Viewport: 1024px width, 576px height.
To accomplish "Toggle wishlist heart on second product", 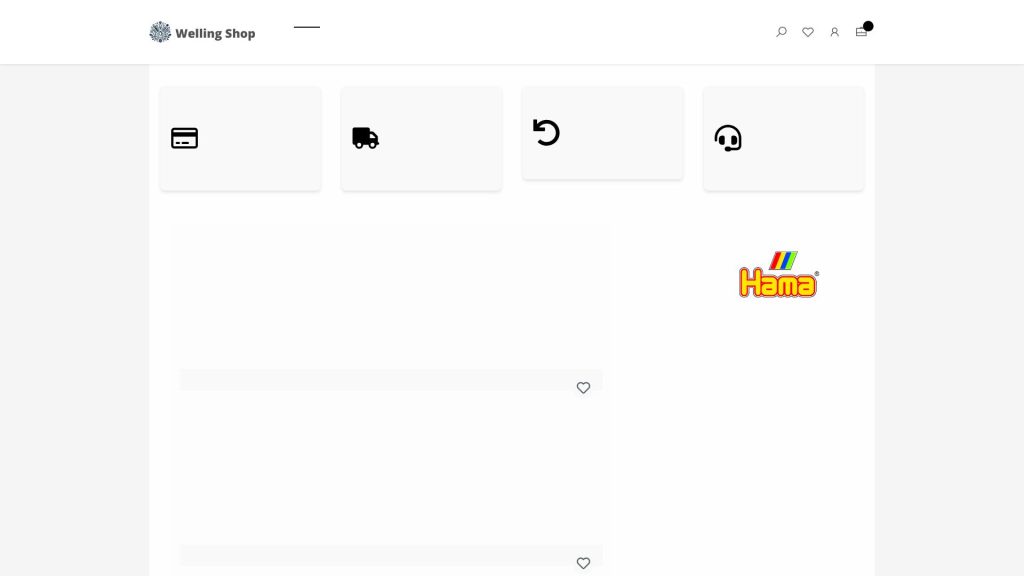I will pos(583,563).
